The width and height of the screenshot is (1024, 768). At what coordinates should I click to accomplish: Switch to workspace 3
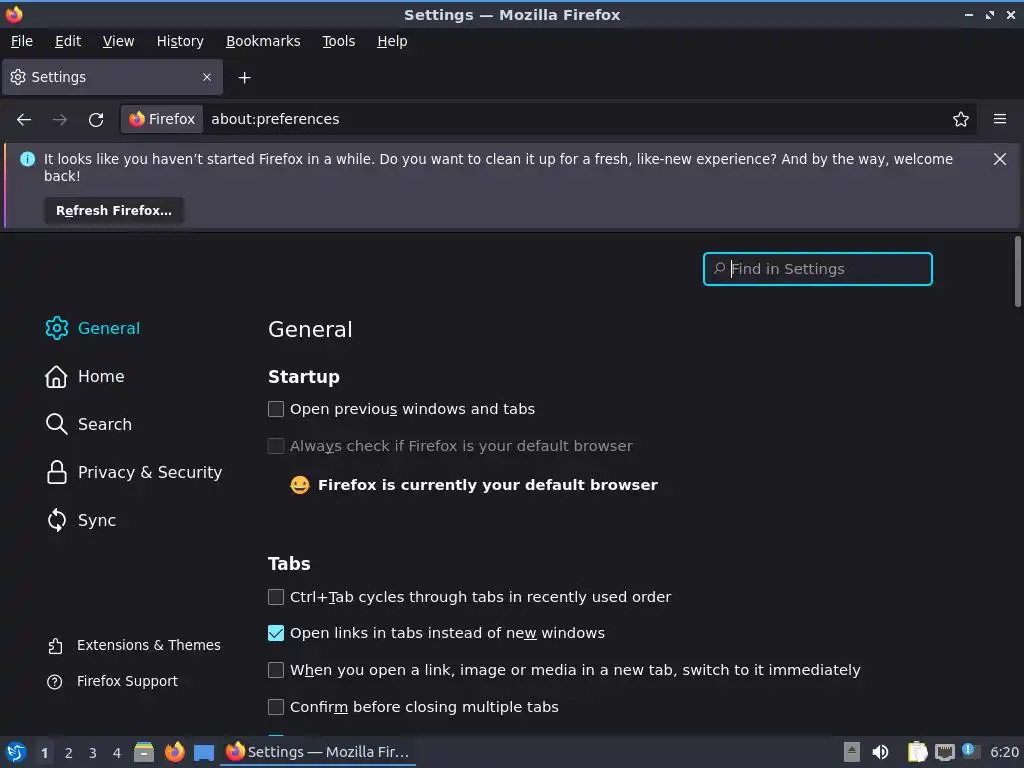[93, 753]
